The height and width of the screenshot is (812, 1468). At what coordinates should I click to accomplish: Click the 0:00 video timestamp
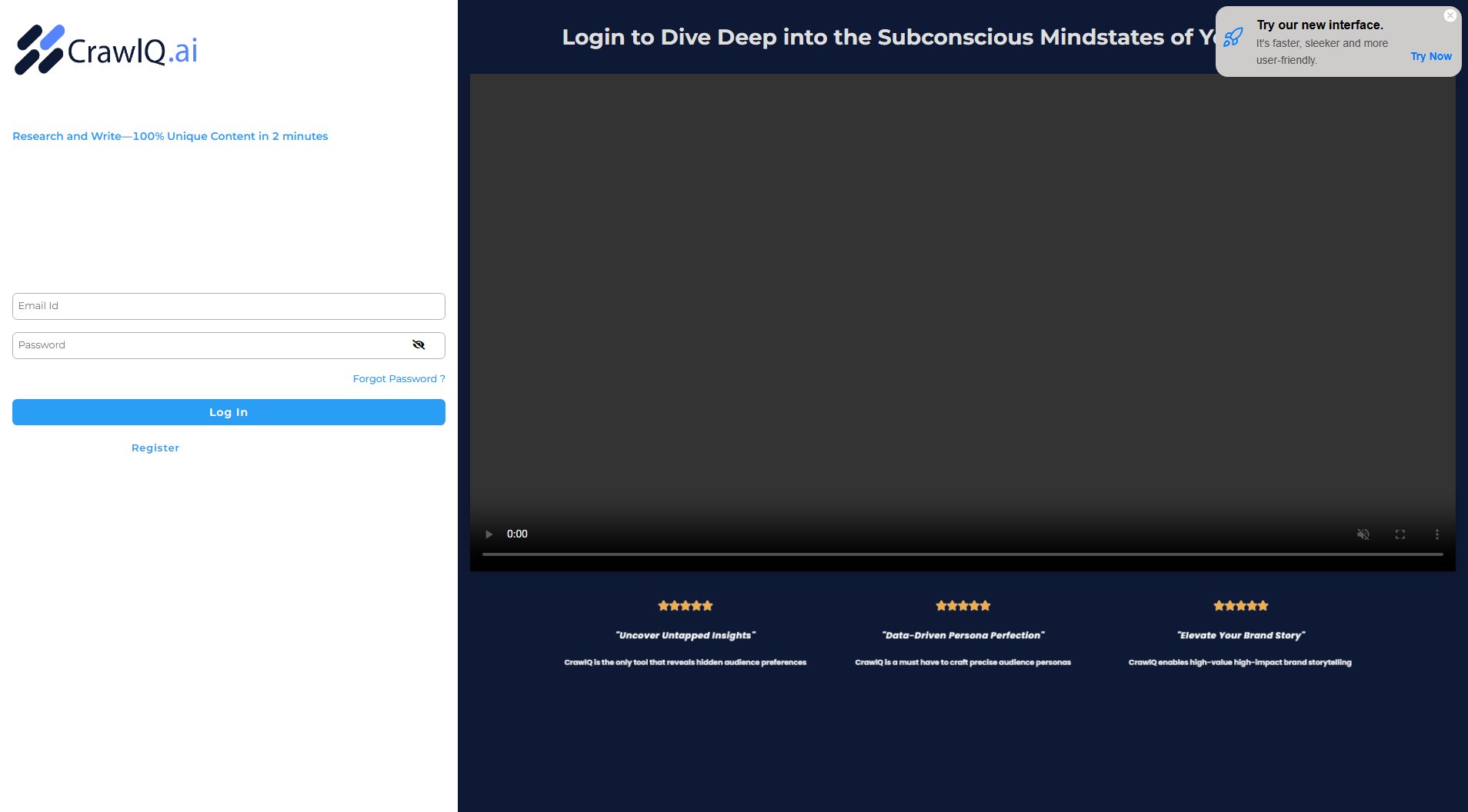(x=517, y=534)
